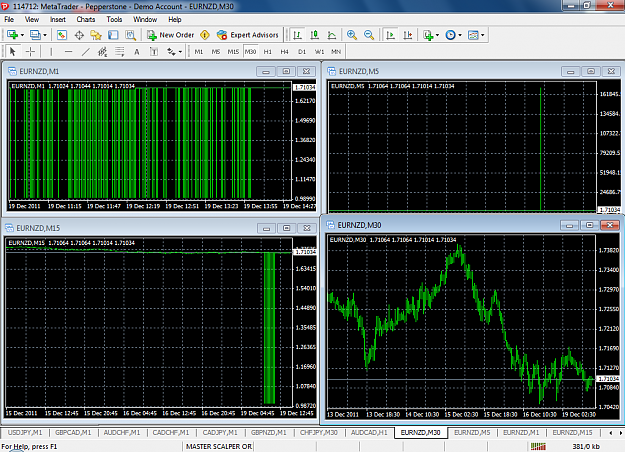
Task: Toggle the Terminal panel icon
Action: coord(113,35)
